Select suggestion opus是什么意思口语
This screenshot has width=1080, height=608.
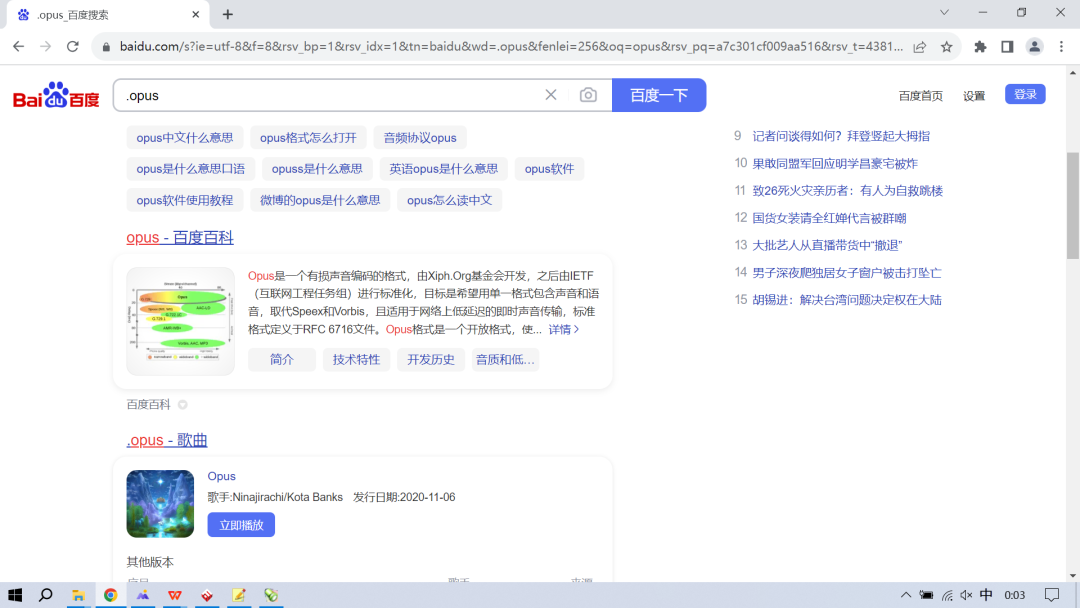[191, 169]
